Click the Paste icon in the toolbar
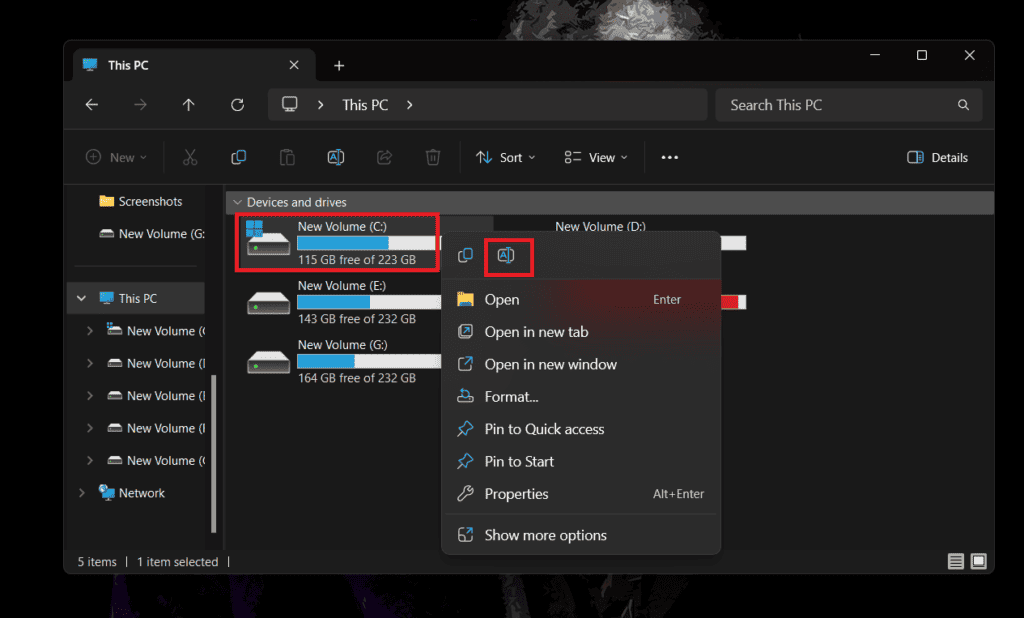 point(287,157)
